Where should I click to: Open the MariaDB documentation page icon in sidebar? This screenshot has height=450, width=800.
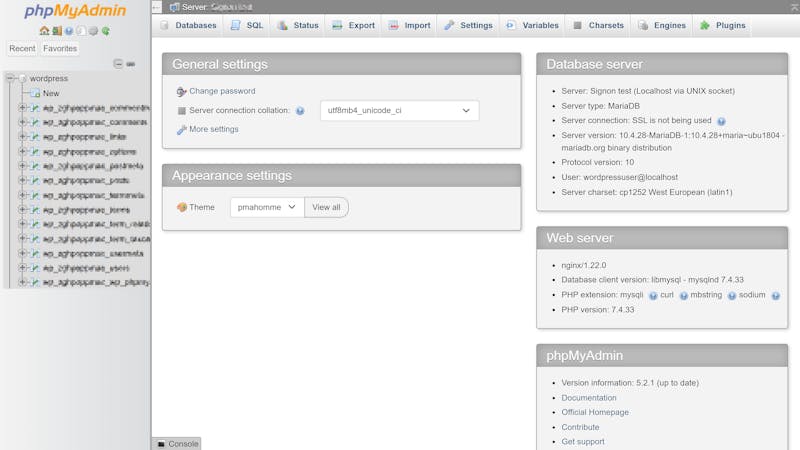(x=81, y=31)
